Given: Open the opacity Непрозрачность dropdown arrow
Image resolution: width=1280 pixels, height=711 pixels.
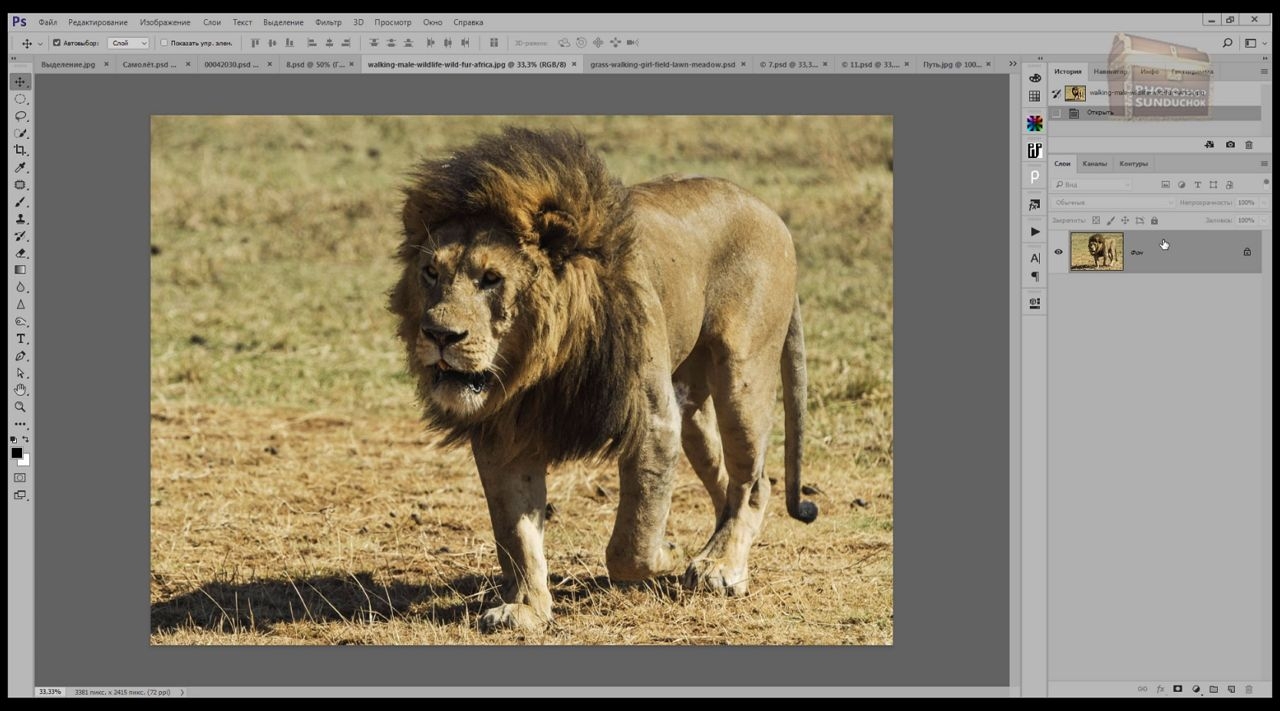Looking at the screenshot, I should [1264, 202].
